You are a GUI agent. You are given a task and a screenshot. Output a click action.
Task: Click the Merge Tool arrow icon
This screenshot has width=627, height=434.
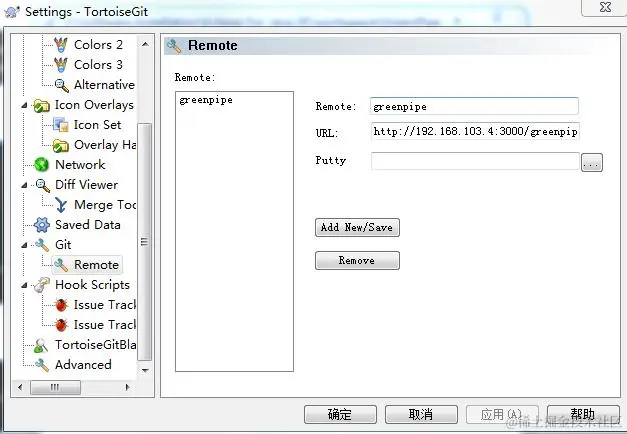point(61,205)
